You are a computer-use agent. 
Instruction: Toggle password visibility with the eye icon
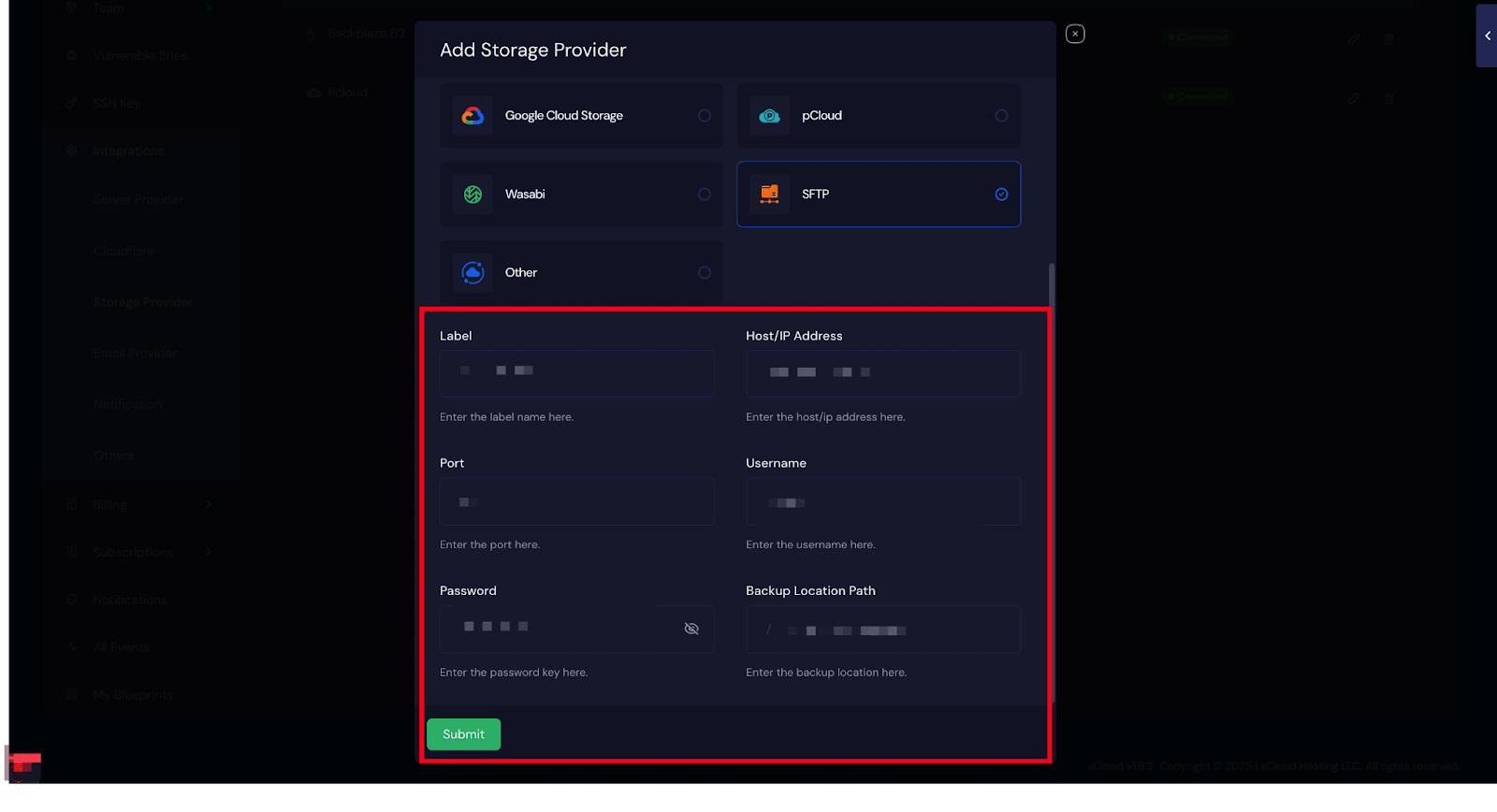[690, 629]
